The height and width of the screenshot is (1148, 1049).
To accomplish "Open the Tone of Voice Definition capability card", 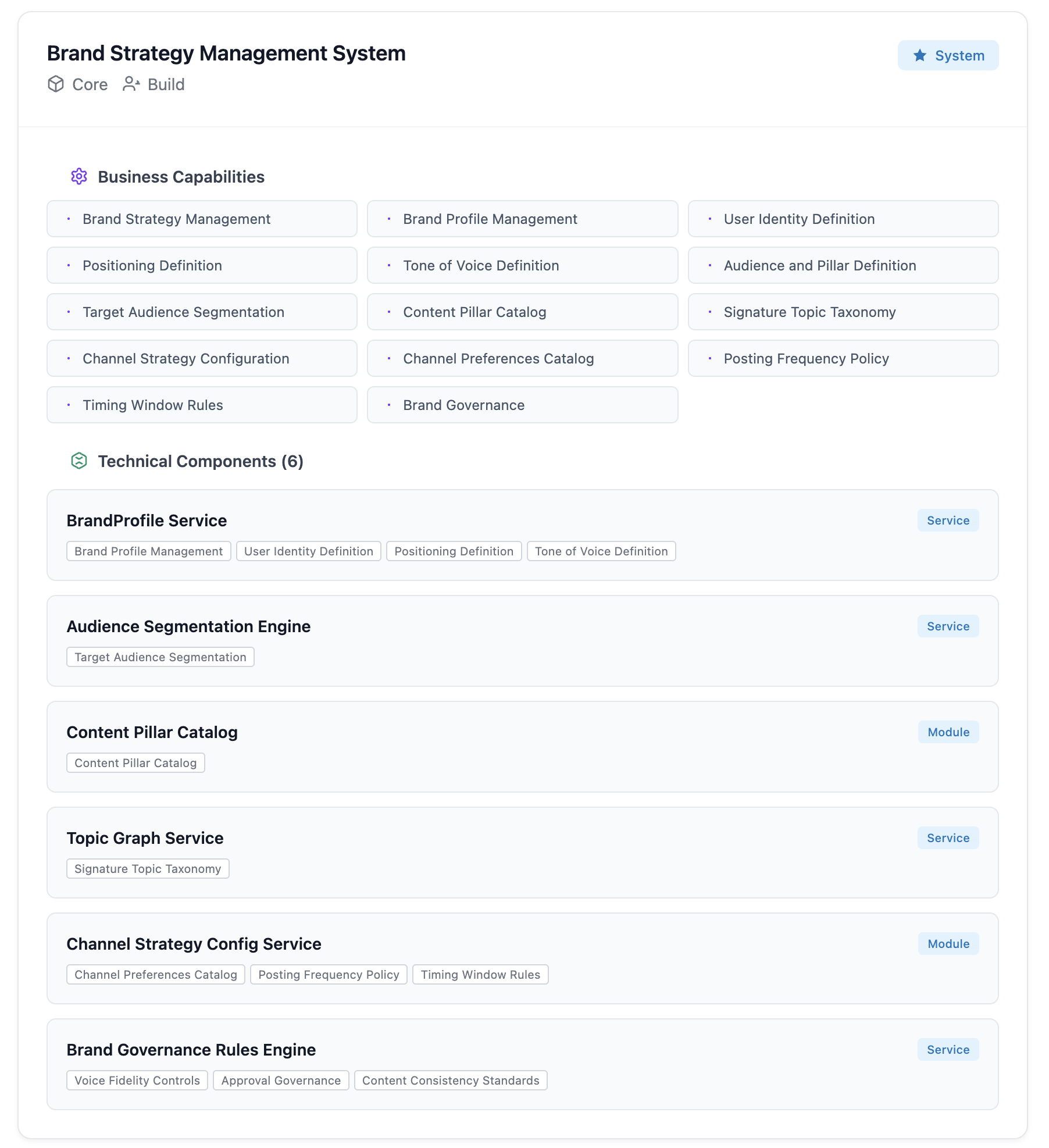I will 522,266.
